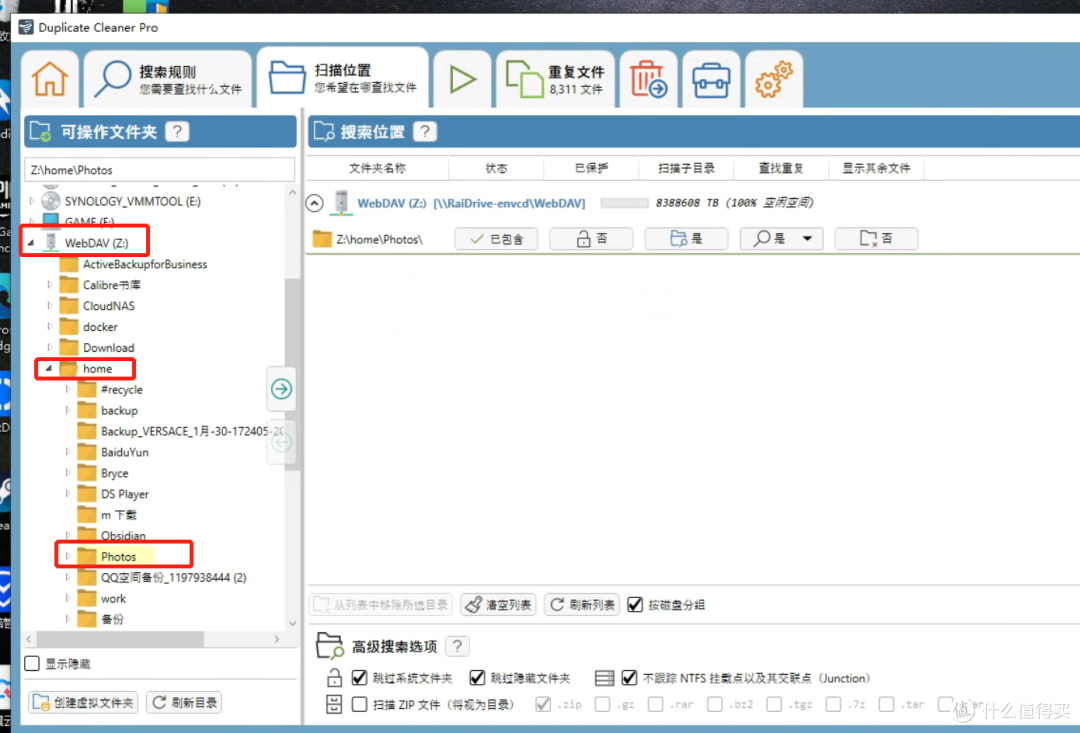Screen dimensions: 1080x733
Task: Select the #recycle folder
Action: (122, 389)
